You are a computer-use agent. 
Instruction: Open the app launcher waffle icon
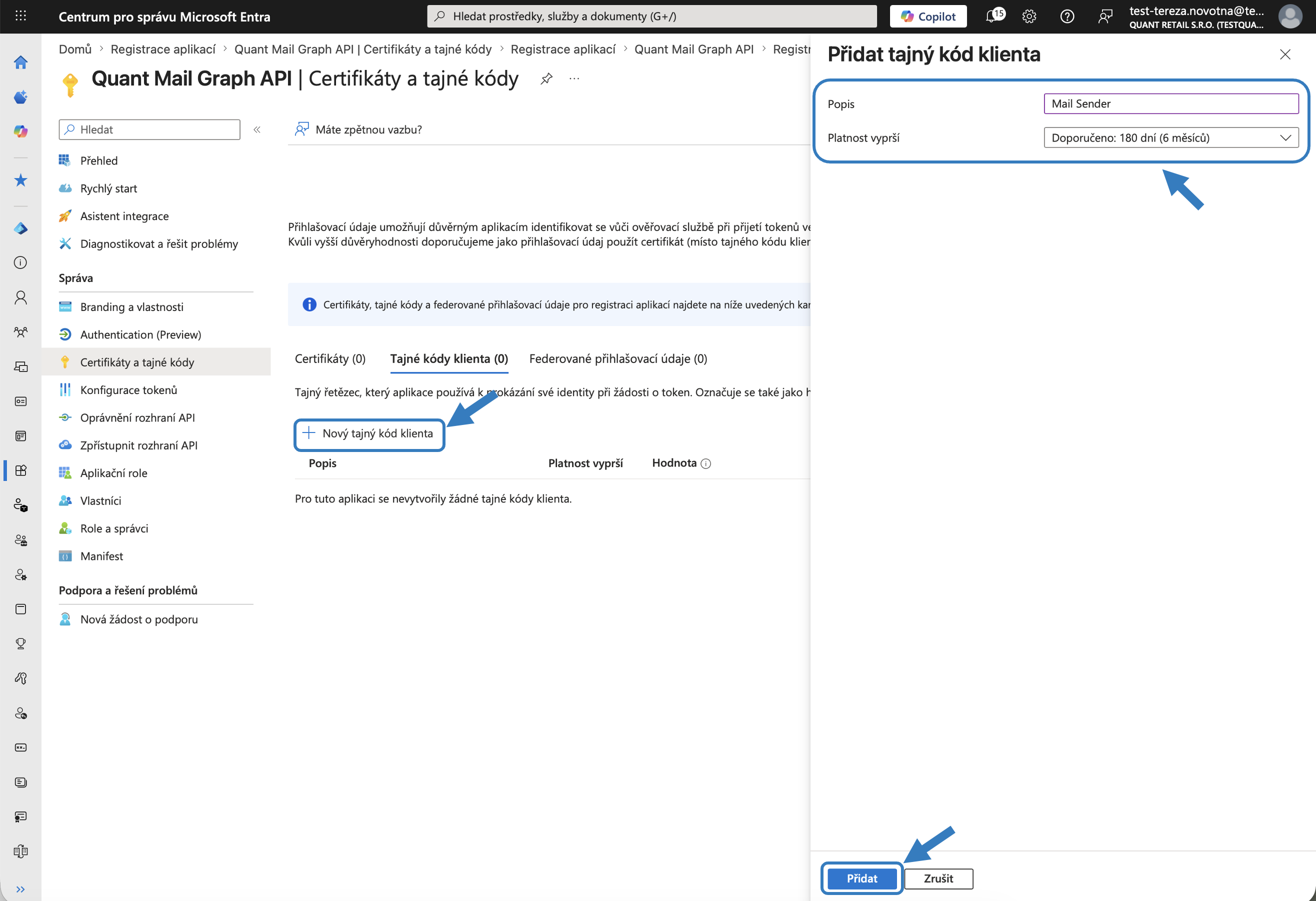click(21, 16)
